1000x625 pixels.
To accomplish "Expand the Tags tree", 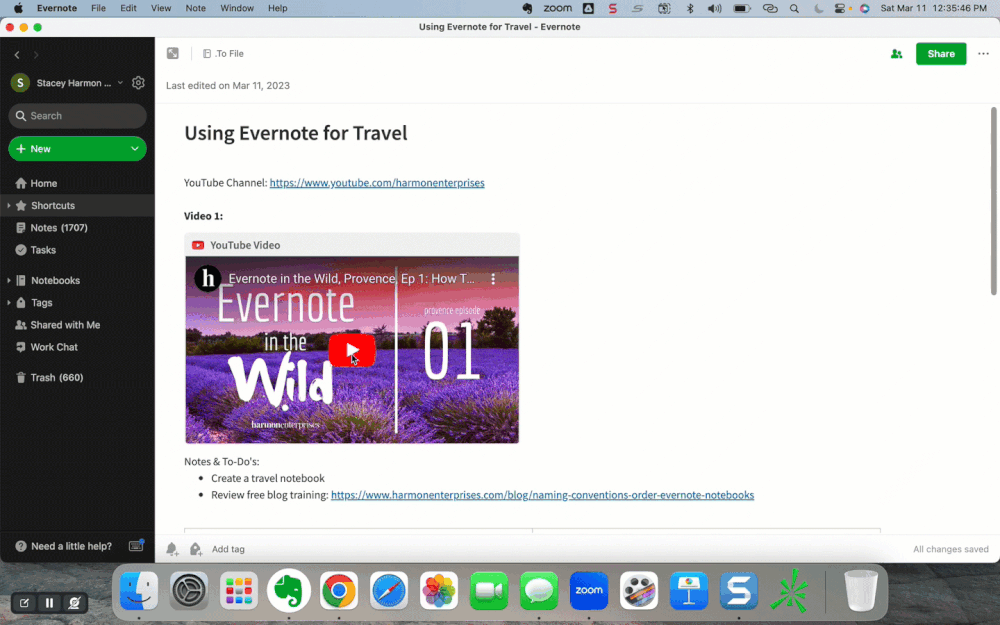I will pyautogui.click(x=9, y=302).
